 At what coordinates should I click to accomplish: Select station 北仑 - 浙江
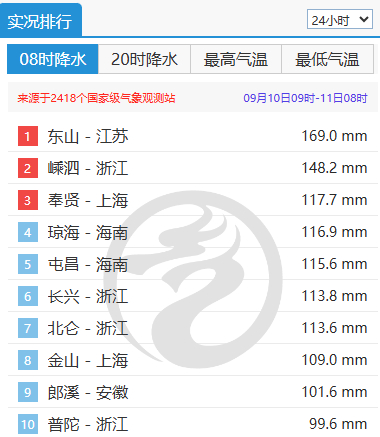click(88, 328)
